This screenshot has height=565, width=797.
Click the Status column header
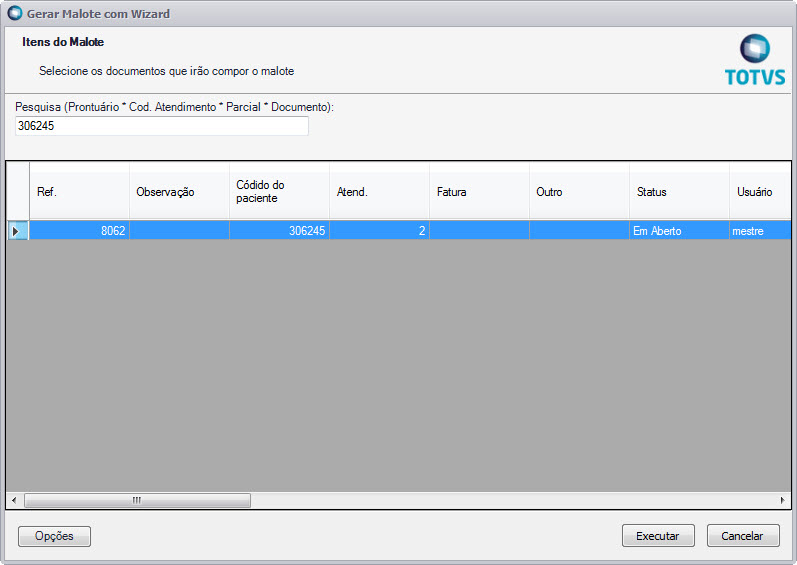680,192
